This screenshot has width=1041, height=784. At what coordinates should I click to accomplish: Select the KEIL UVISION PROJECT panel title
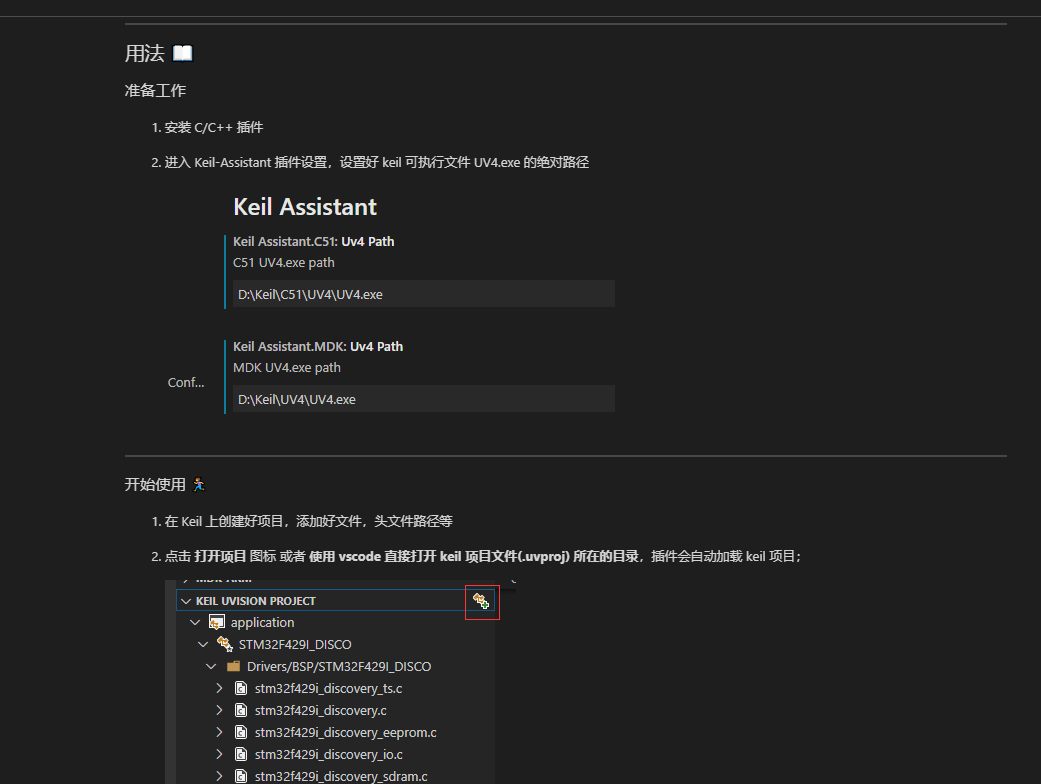(x=256, y=601)
